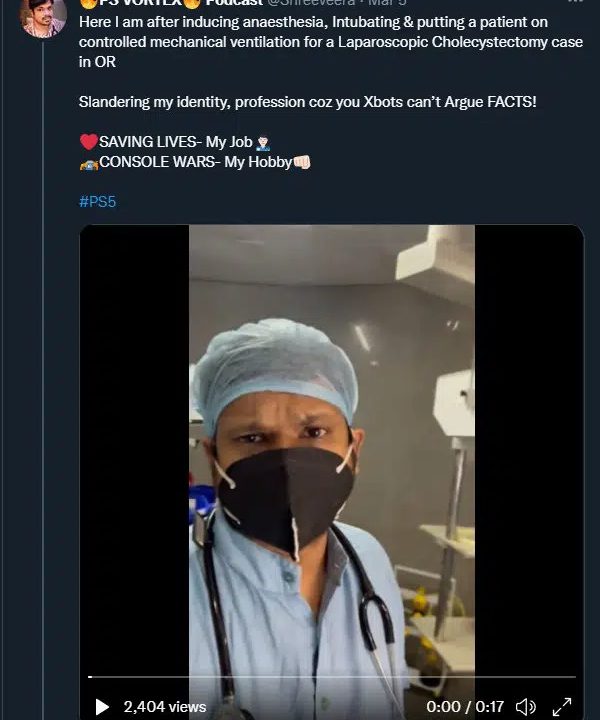Viewport: 600px width, 720px height.
Task: Click the red heart emoji before SAVING LIVES
Action: pyautogui.click(x=87, y=142)
